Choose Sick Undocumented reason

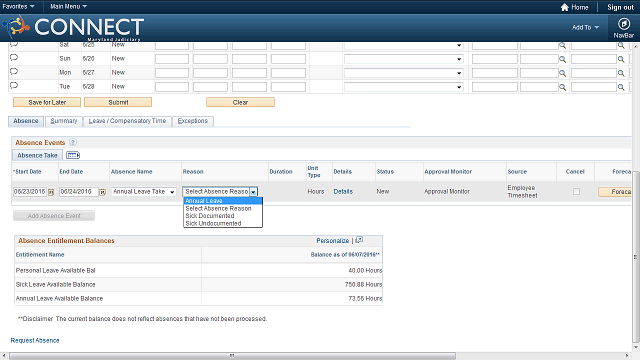click(x=223, y=223)
